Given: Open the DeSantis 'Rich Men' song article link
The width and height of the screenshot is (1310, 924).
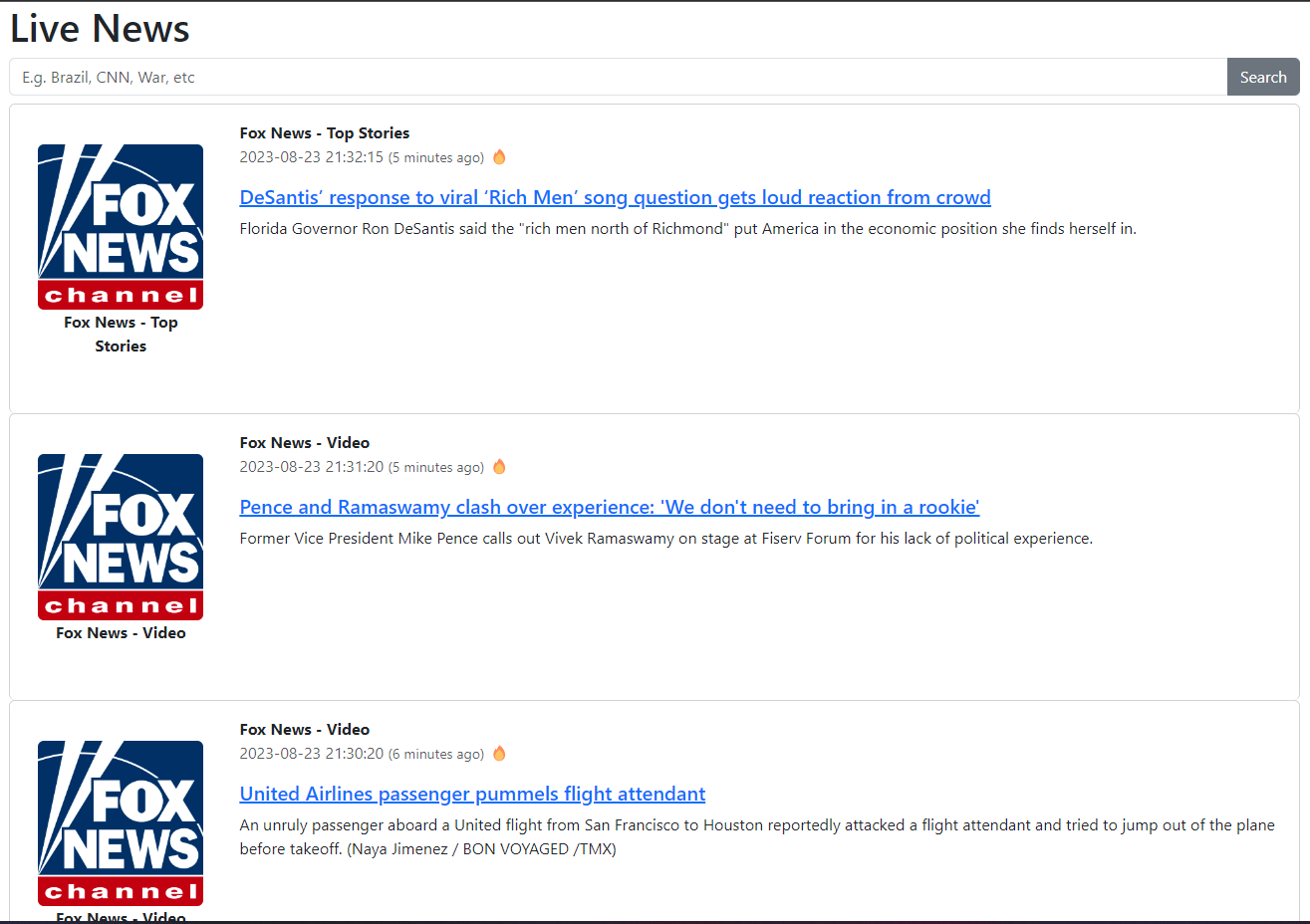Looking at the screenshot, I should pyautogui.click(x=615, y=197).
